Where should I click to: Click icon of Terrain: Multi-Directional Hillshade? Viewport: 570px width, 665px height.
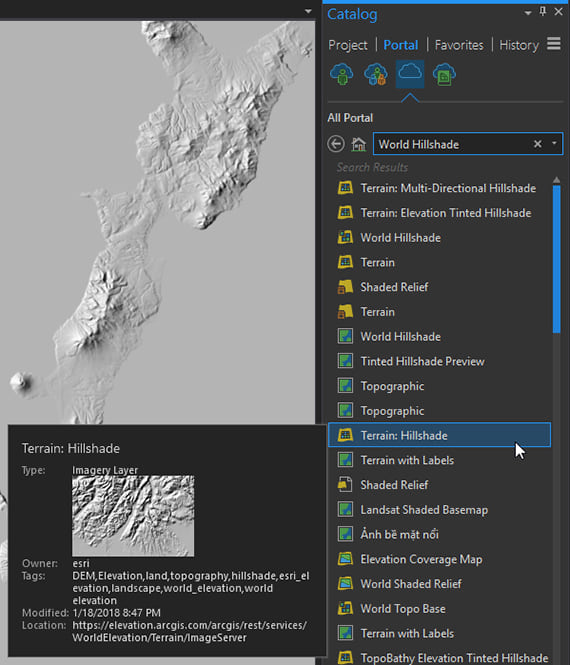pos(345,188)
